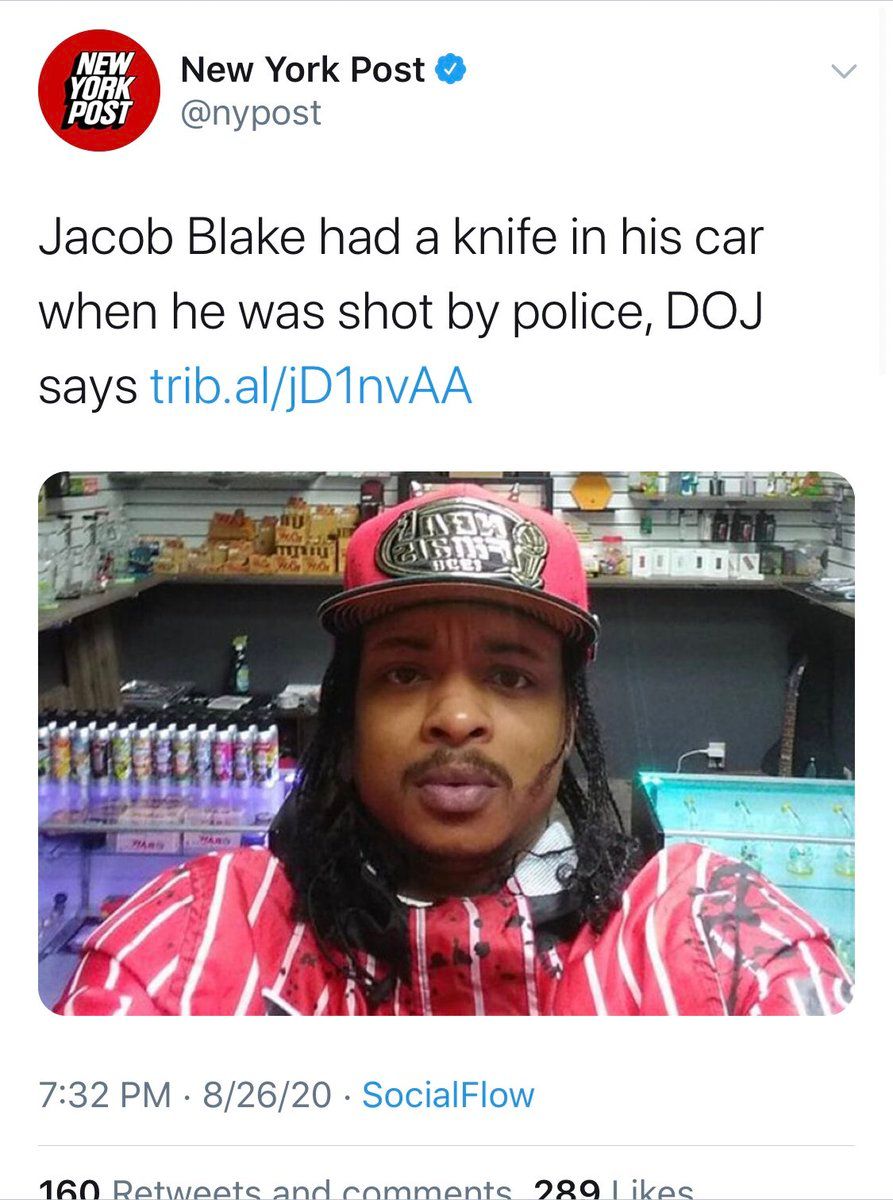Click the 7:32 PM timestamp
The width and height of the screenshot is (893, 1200).
pyautogui.click(x=105, y=1094)
